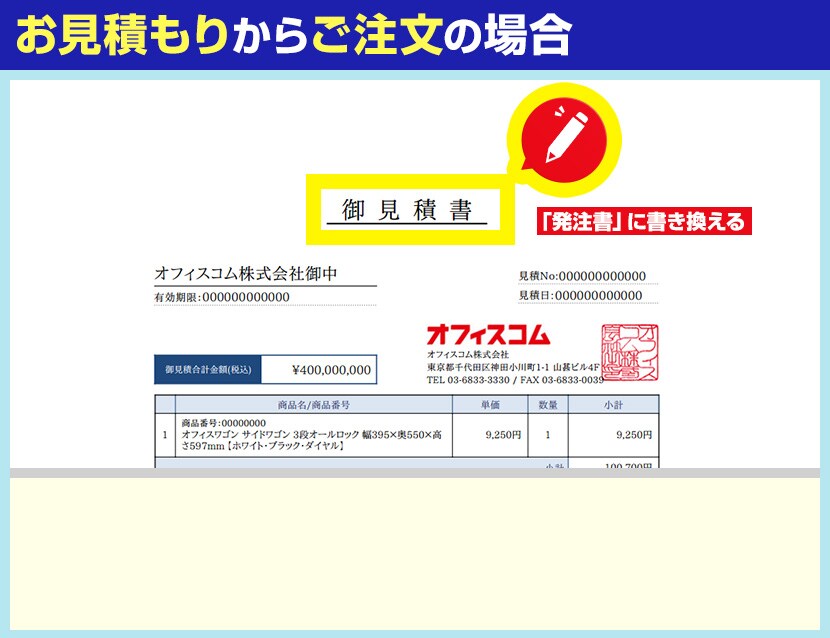
Task: Select the ¥400,000,000 total amount
Action: (x=331, y=370)
